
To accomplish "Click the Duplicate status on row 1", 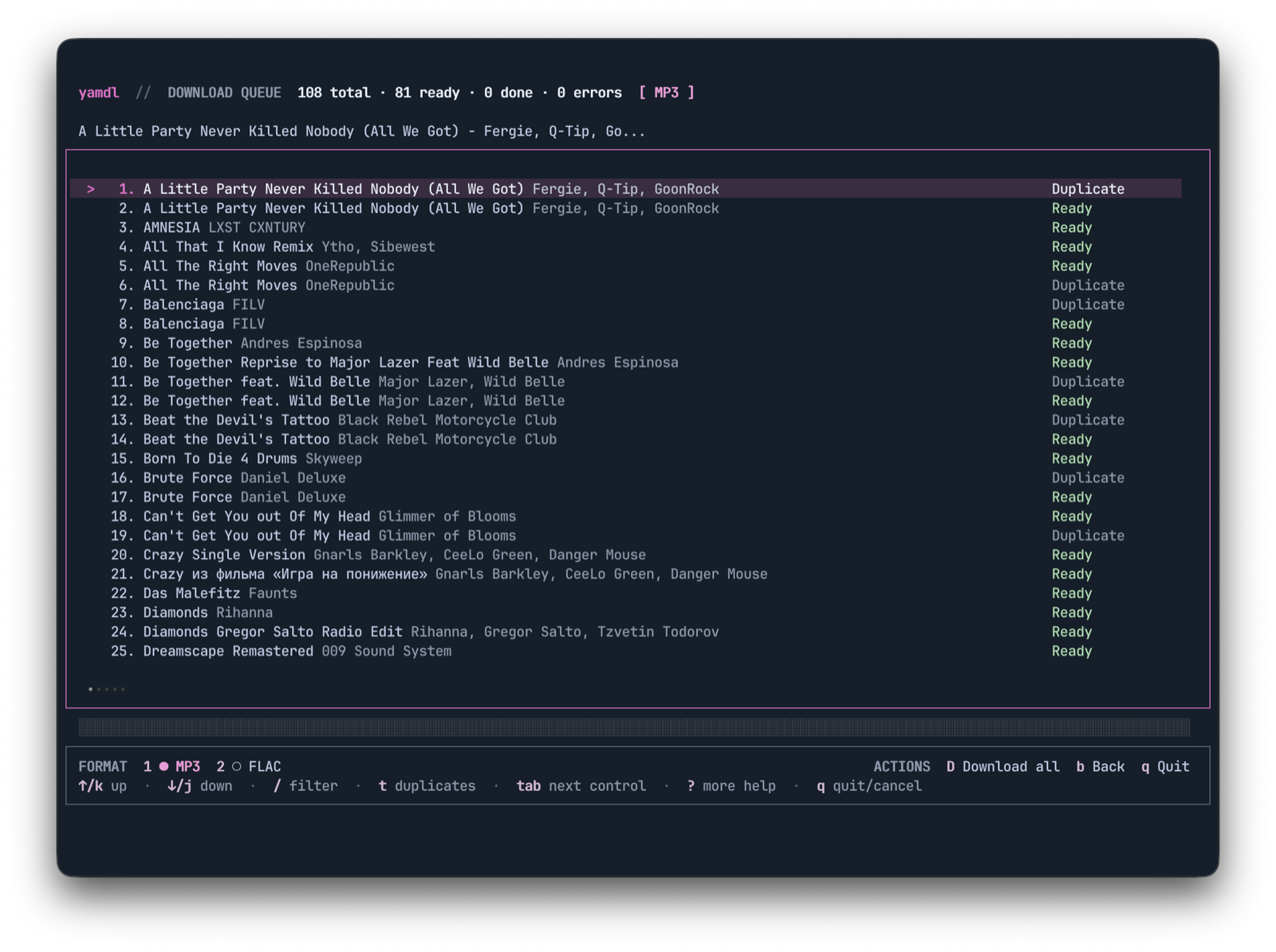I will point(1088,189).
